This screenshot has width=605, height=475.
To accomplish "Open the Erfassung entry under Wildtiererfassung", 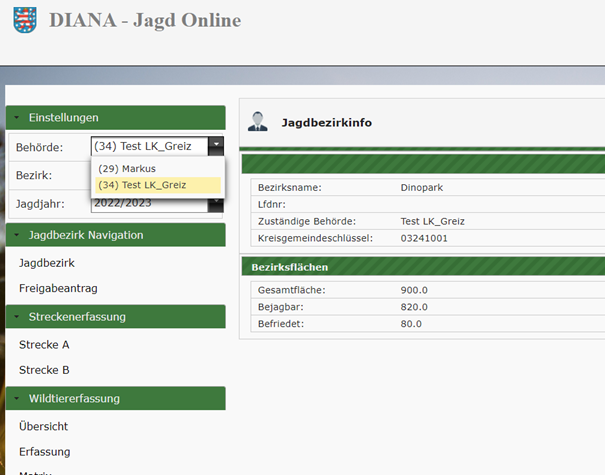I will (x=45, y=452).
